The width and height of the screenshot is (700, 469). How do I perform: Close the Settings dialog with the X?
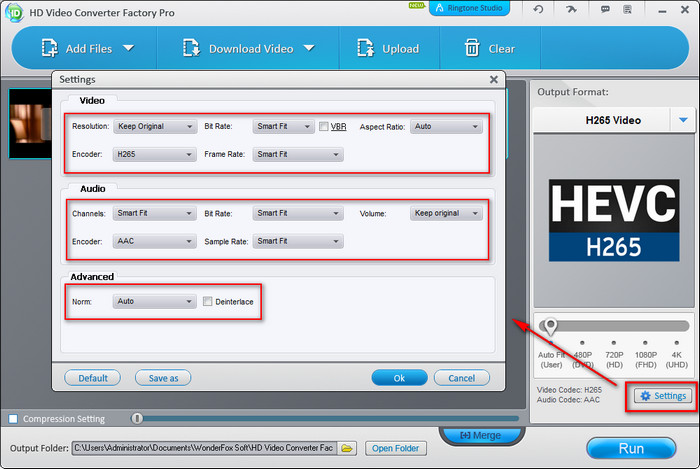point(493,79)
